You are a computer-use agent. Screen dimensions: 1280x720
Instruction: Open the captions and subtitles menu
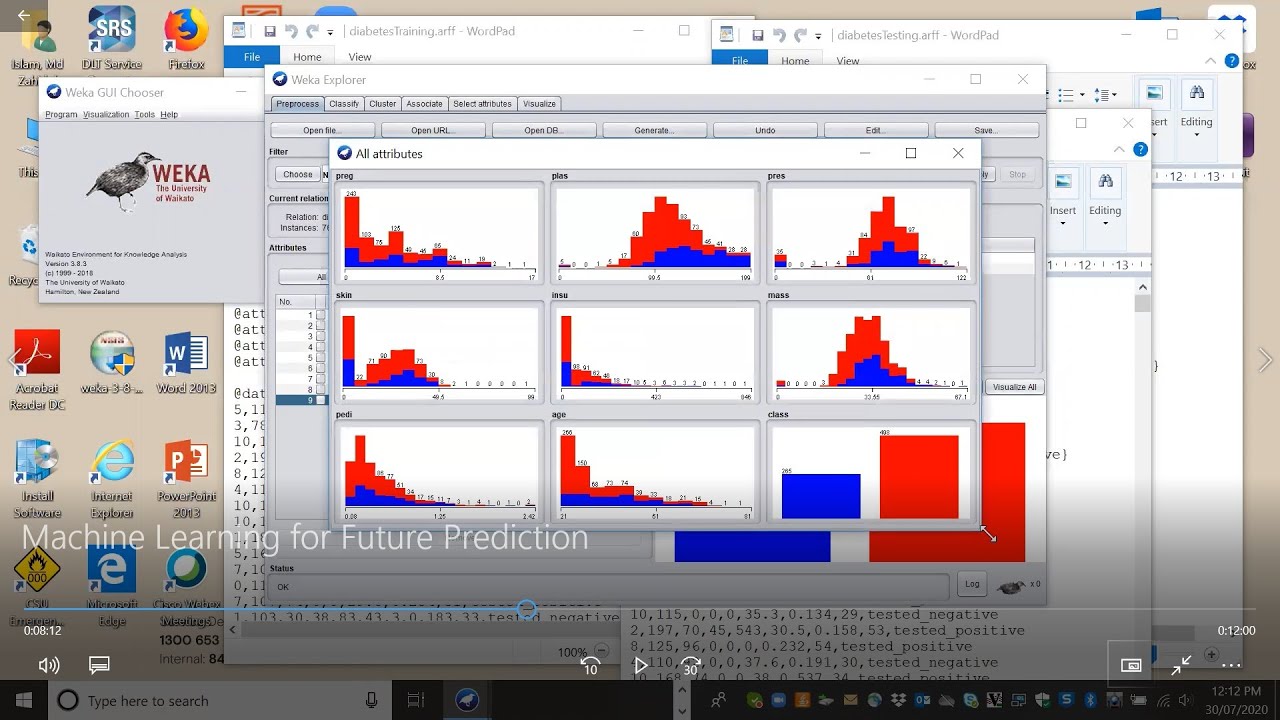click(x=99, y=665)
